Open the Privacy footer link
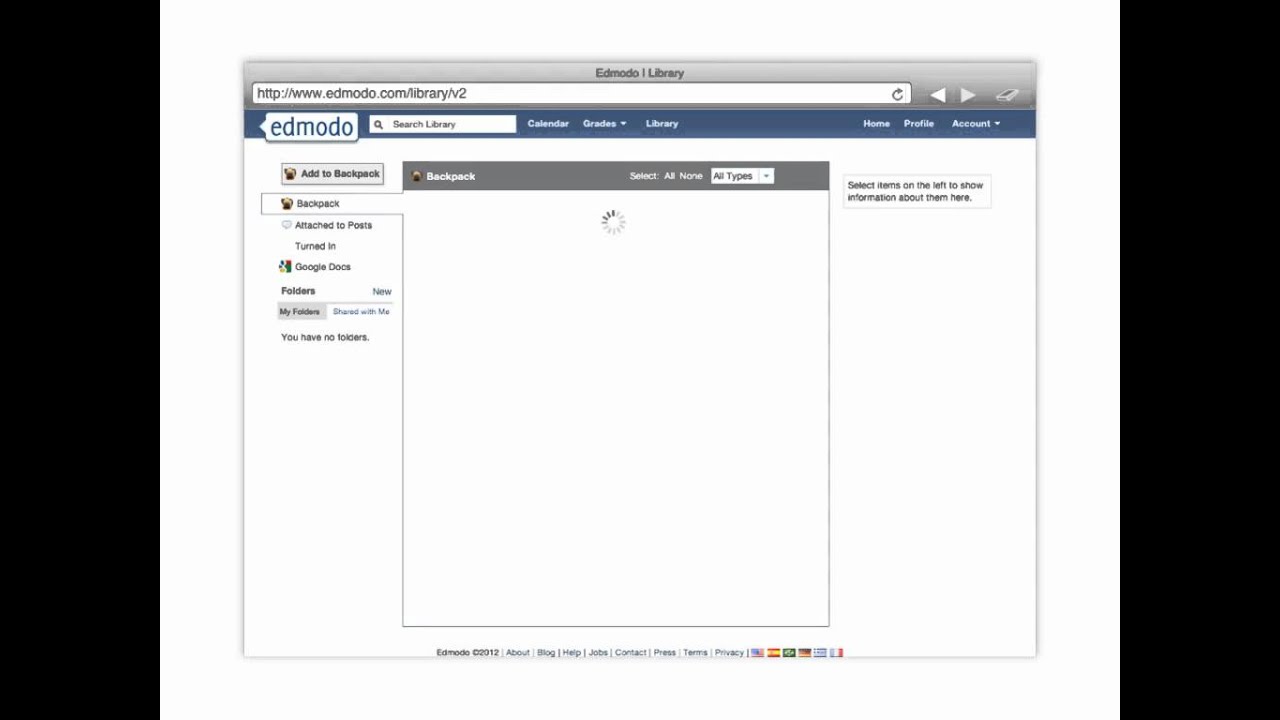 pos(729,653)
